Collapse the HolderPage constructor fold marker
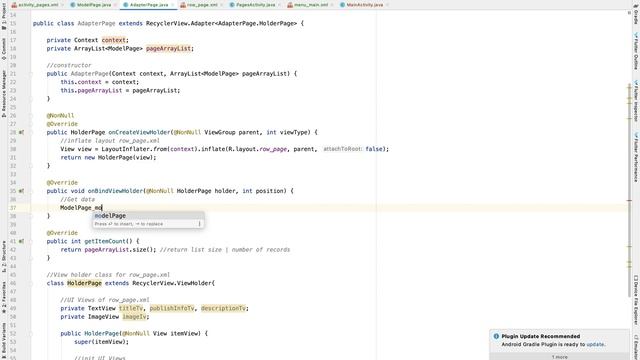Image resolution: width=640 pixels, height=360 pixels. click(x=31, y=333)
